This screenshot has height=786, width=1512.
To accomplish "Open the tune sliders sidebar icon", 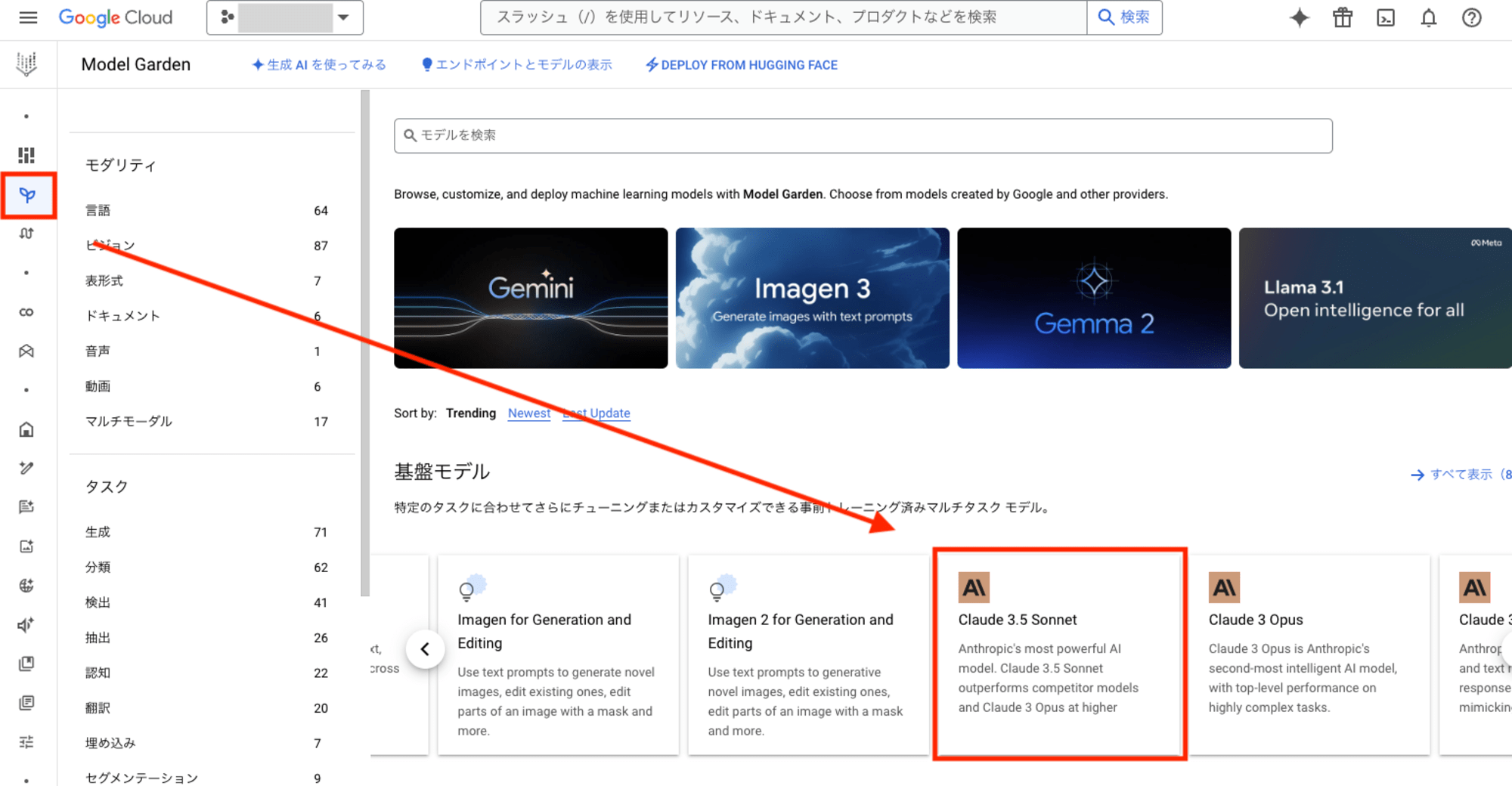I will pos(26,742).
